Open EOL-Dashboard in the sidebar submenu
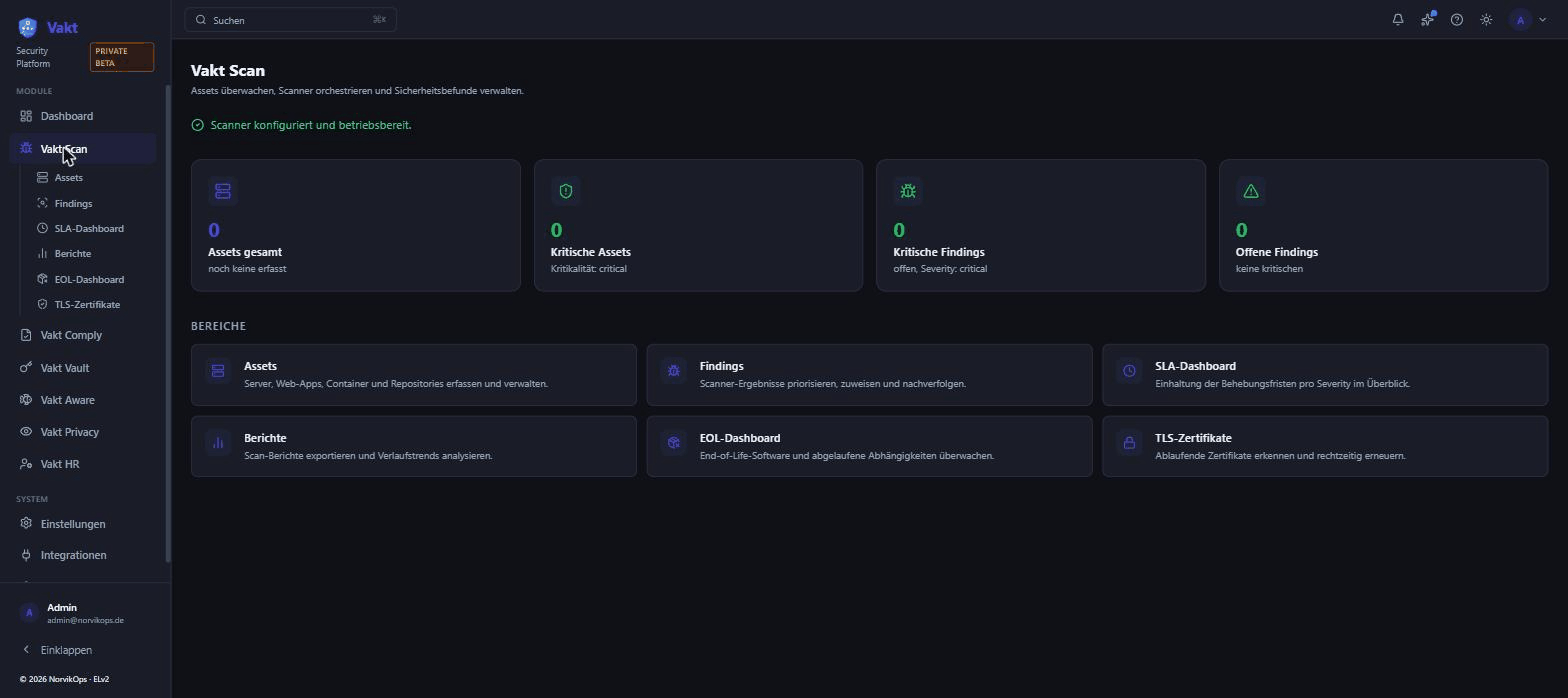Image resolution: width=1568 pixels, height=698 pixels. 90,279
